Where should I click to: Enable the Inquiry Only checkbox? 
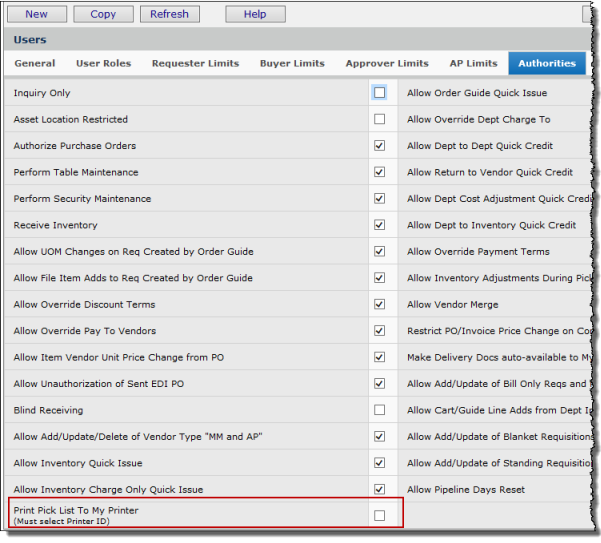pos(379,93)
